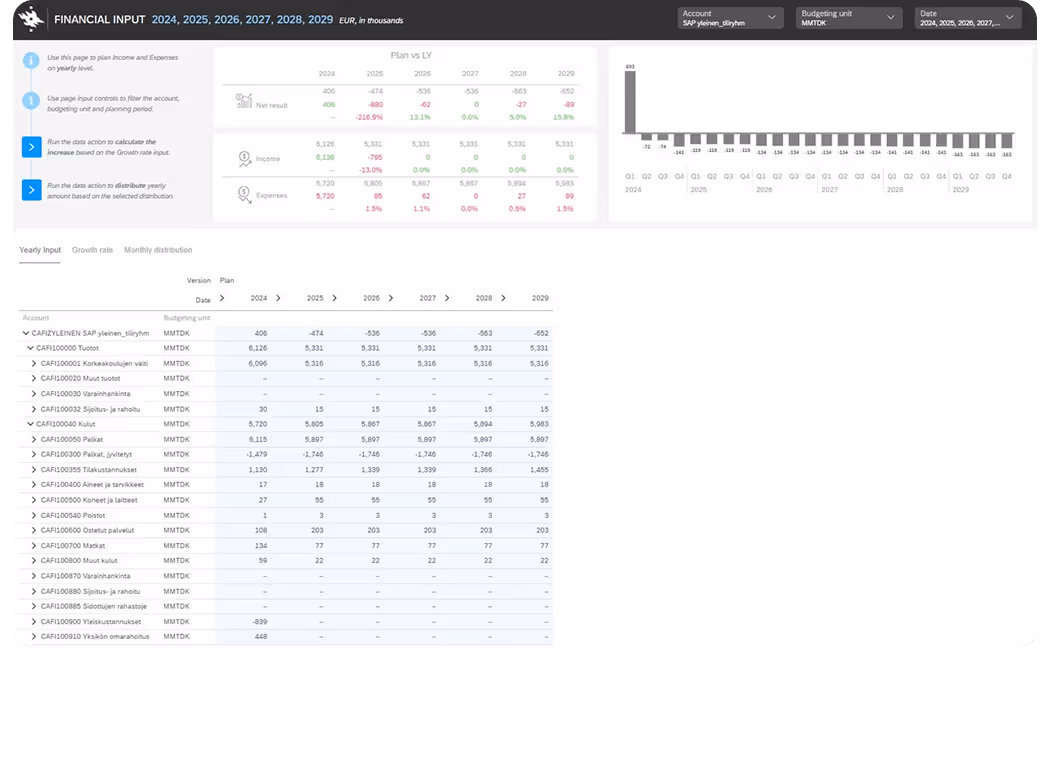Expand CAFI100355 Tilakustannukset row

pos(34,469)
